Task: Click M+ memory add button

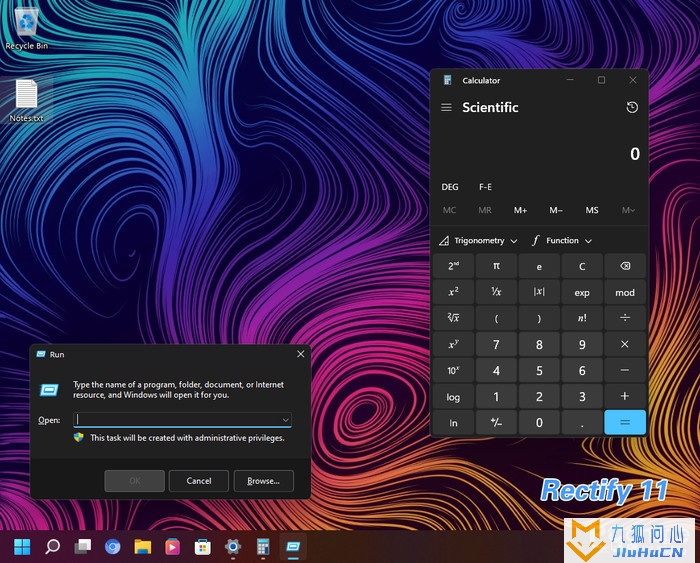Action: click(x=521, y=210)
